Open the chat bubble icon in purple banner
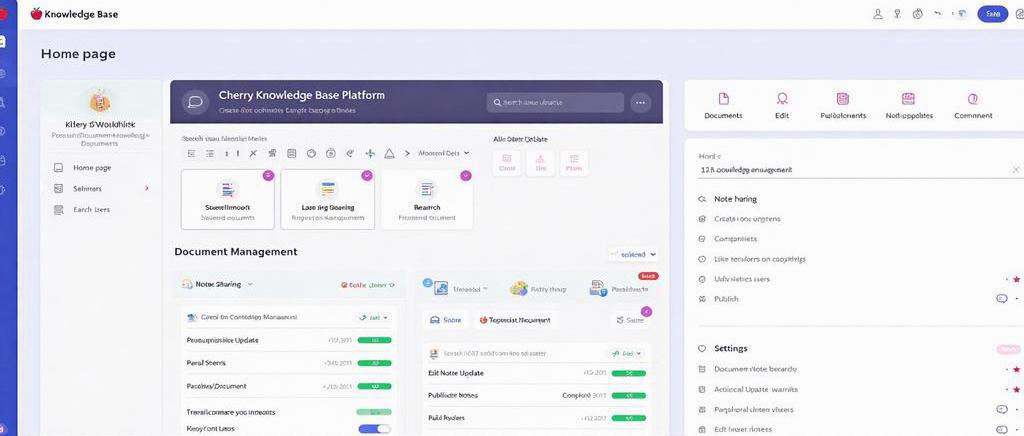 coord(195,102)
